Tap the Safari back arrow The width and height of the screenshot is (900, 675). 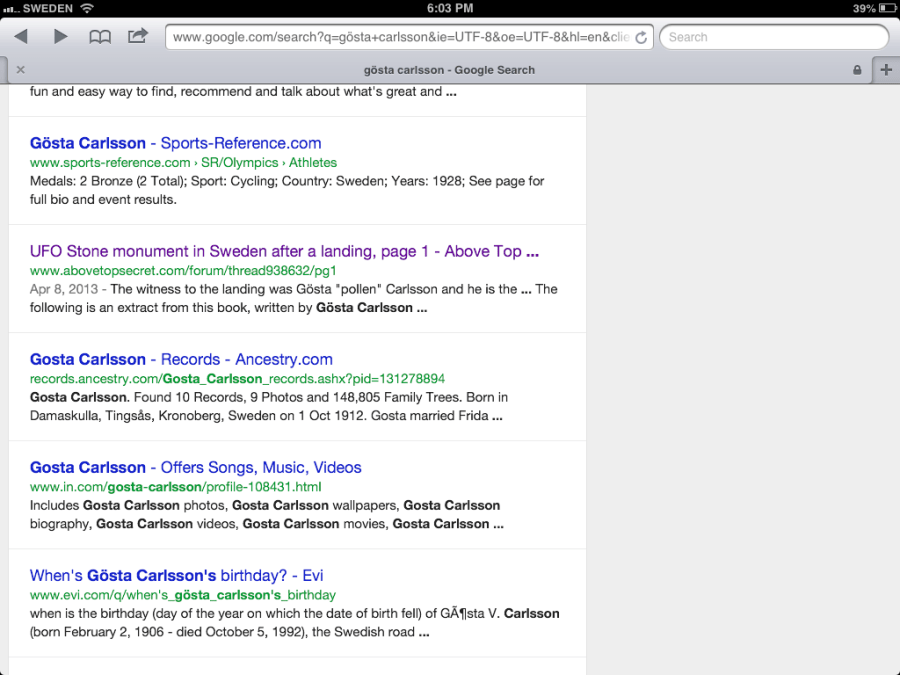21,37
